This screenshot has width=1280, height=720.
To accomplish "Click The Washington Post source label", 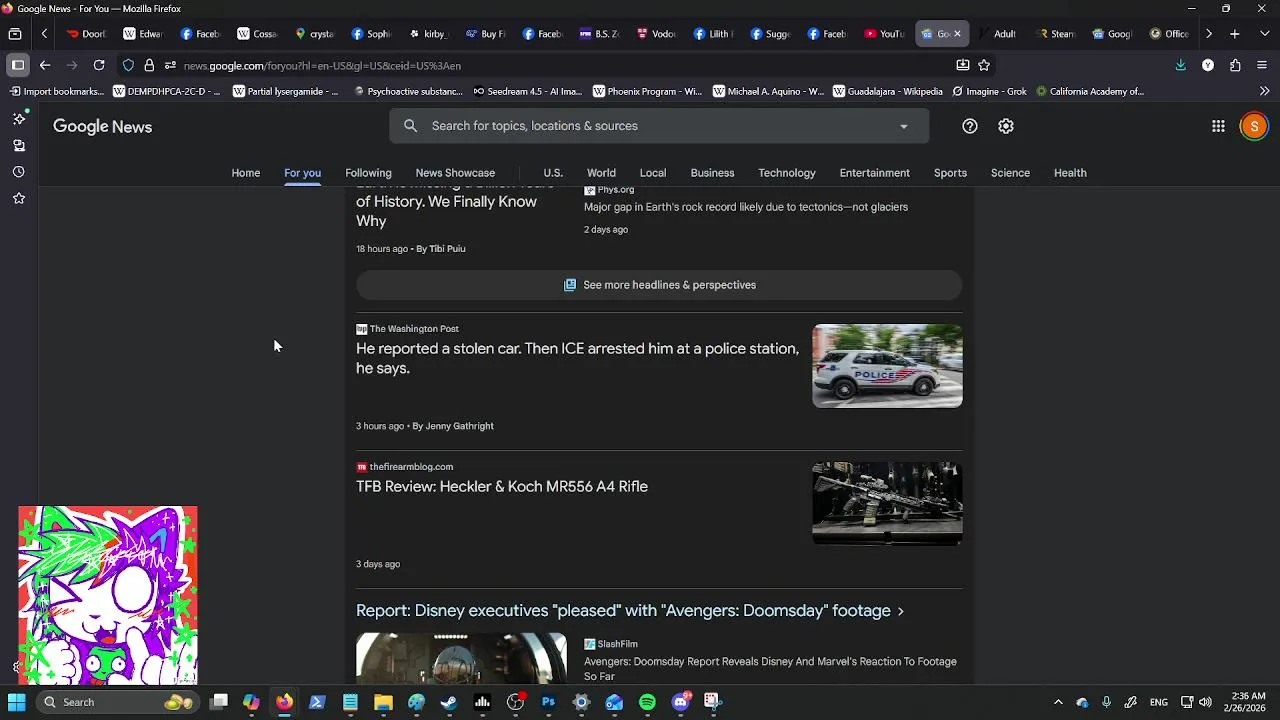I will pyautogui.click(x=414, y=329).
